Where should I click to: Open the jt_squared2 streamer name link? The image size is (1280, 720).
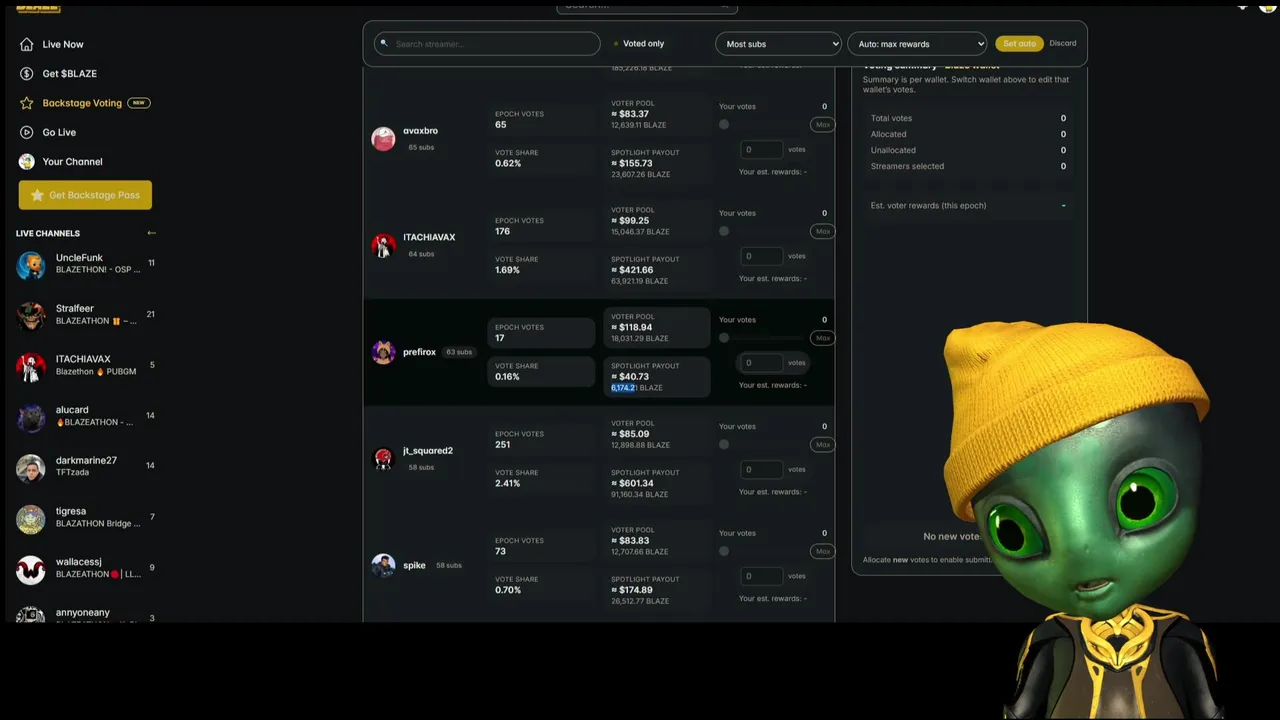click(x=428, y=451)
